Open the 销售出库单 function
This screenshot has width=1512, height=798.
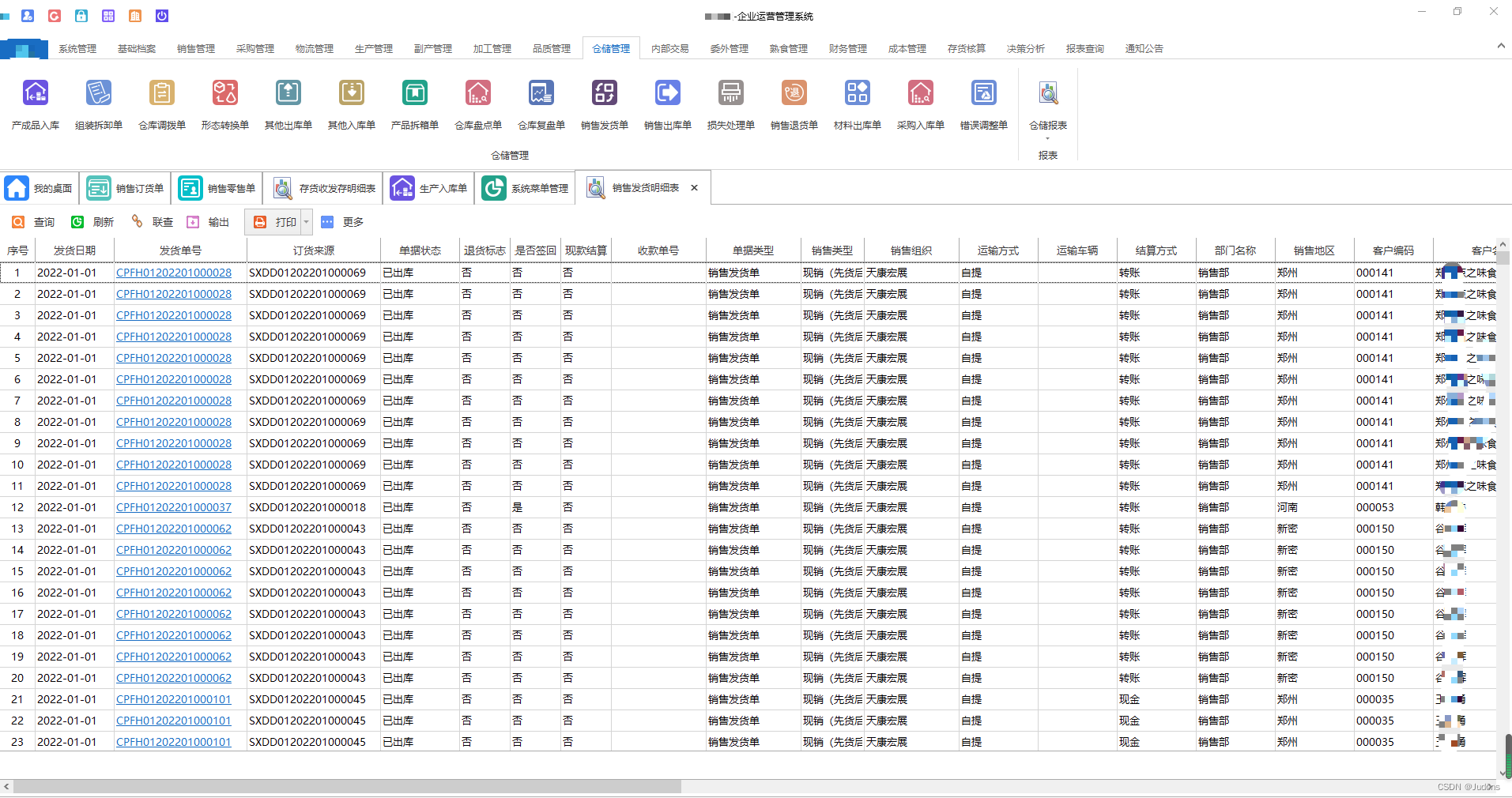click(x=667, y=103)
